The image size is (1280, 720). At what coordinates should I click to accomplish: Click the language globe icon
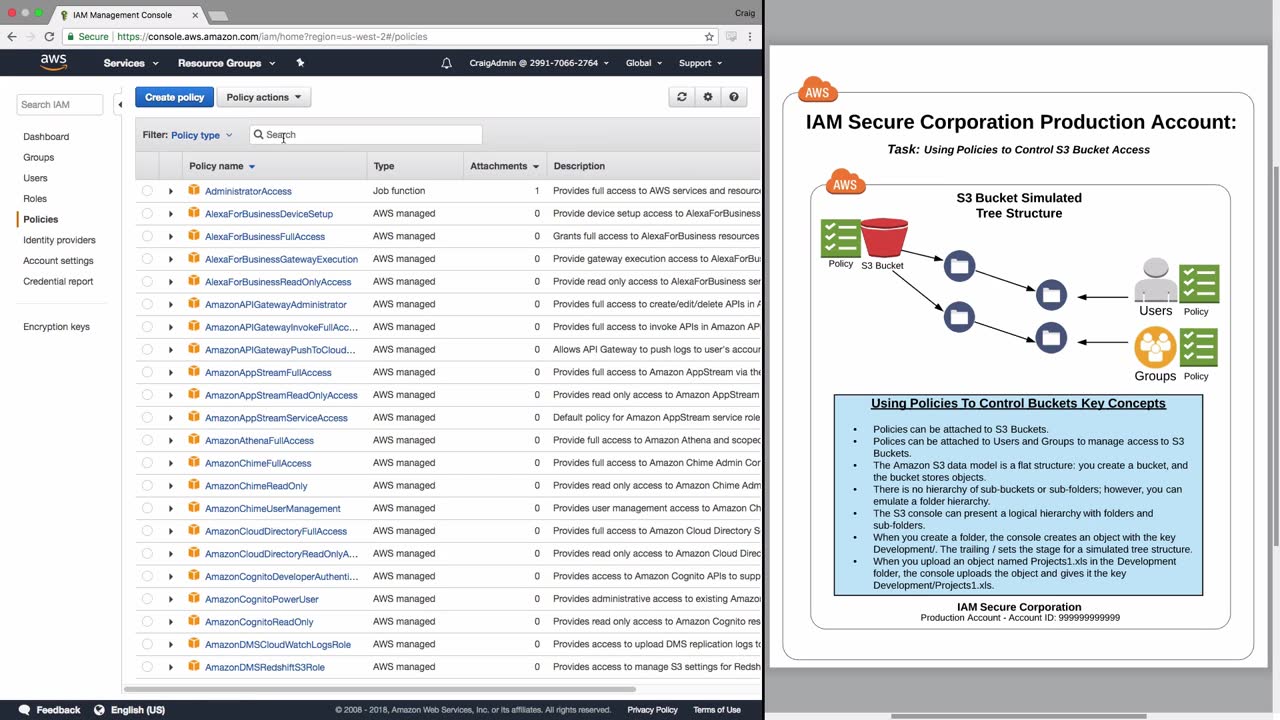coord(99,710)
